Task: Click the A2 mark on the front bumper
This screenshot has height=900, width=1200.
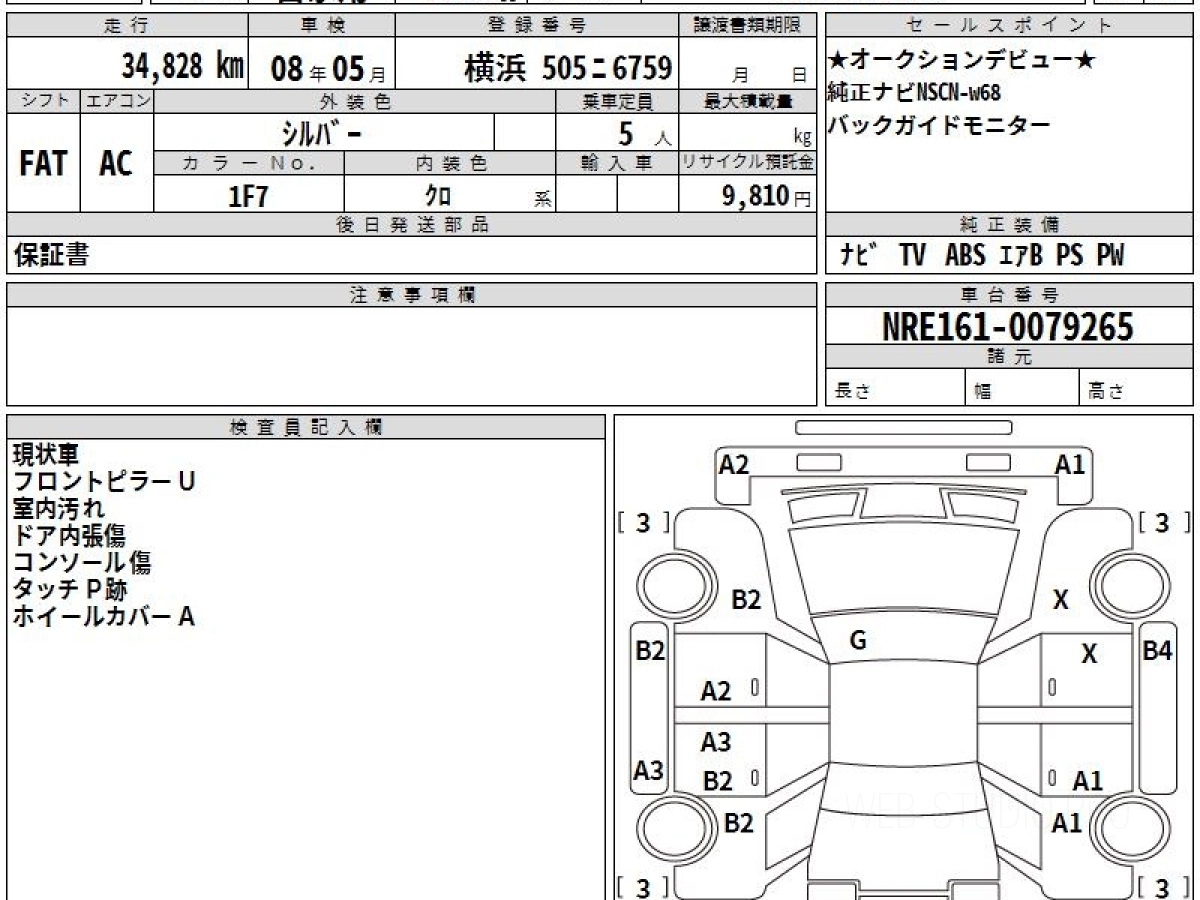Action: 734,464
